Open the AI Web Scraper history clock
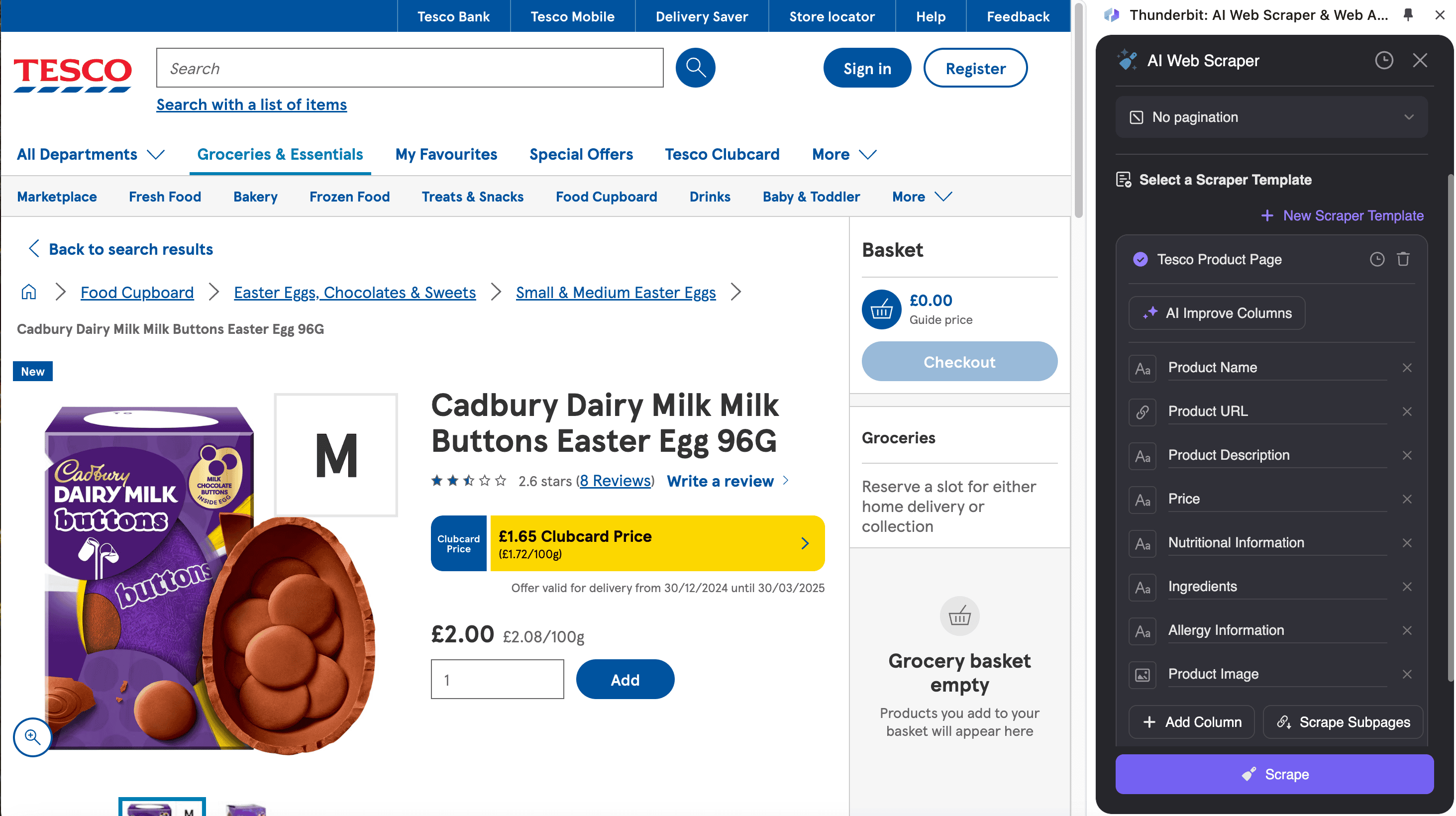Screen dimensions: 1456x816 coord(1384,61)
